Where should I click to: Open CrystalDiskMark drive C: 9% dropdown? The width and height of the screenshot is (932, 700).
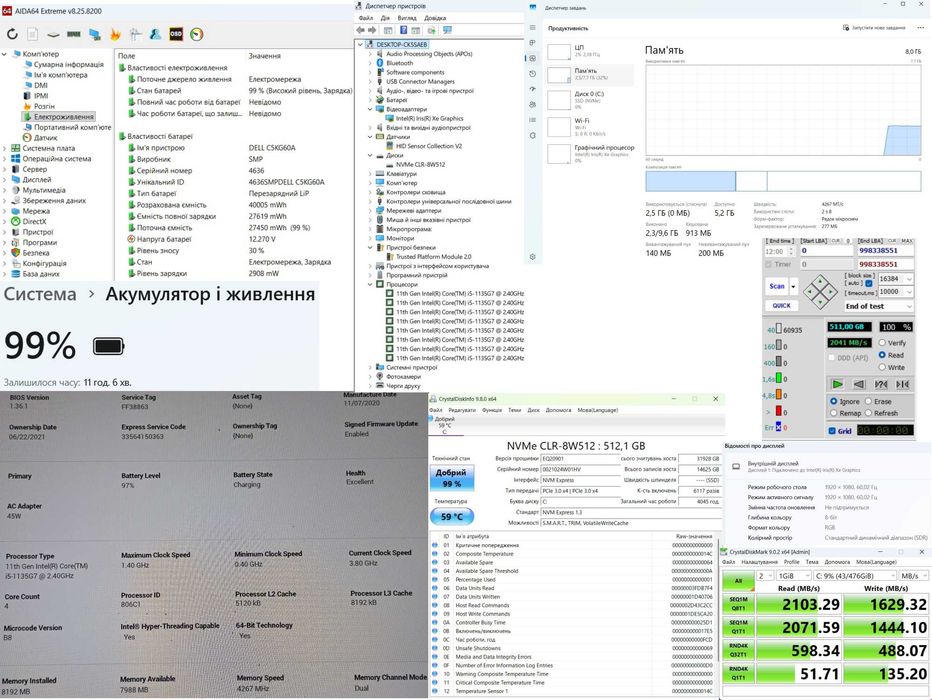click(x=855, y=576)
